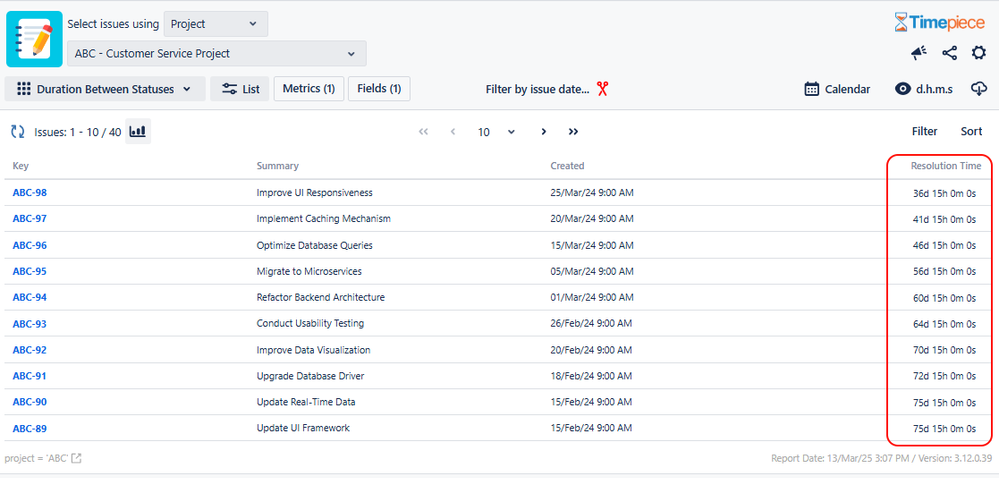The height and width of the screenshot is (478, 999).
Task: Click the Timepiece logo
Action: [x=940, y=23]
